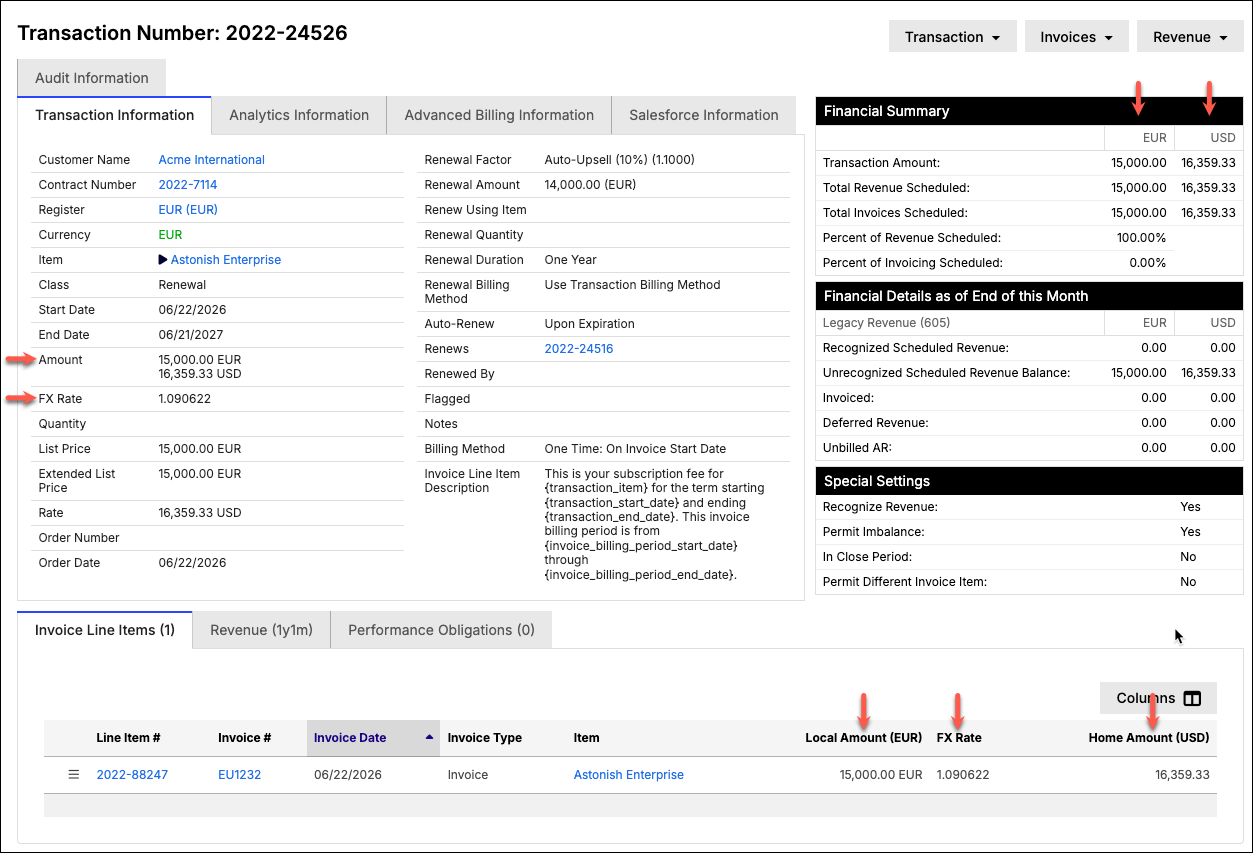Image resolution: width=1253 pixels, height=853 pixels.
Task: Open Advanced Billing Information tab
Action: coord(499,115)
